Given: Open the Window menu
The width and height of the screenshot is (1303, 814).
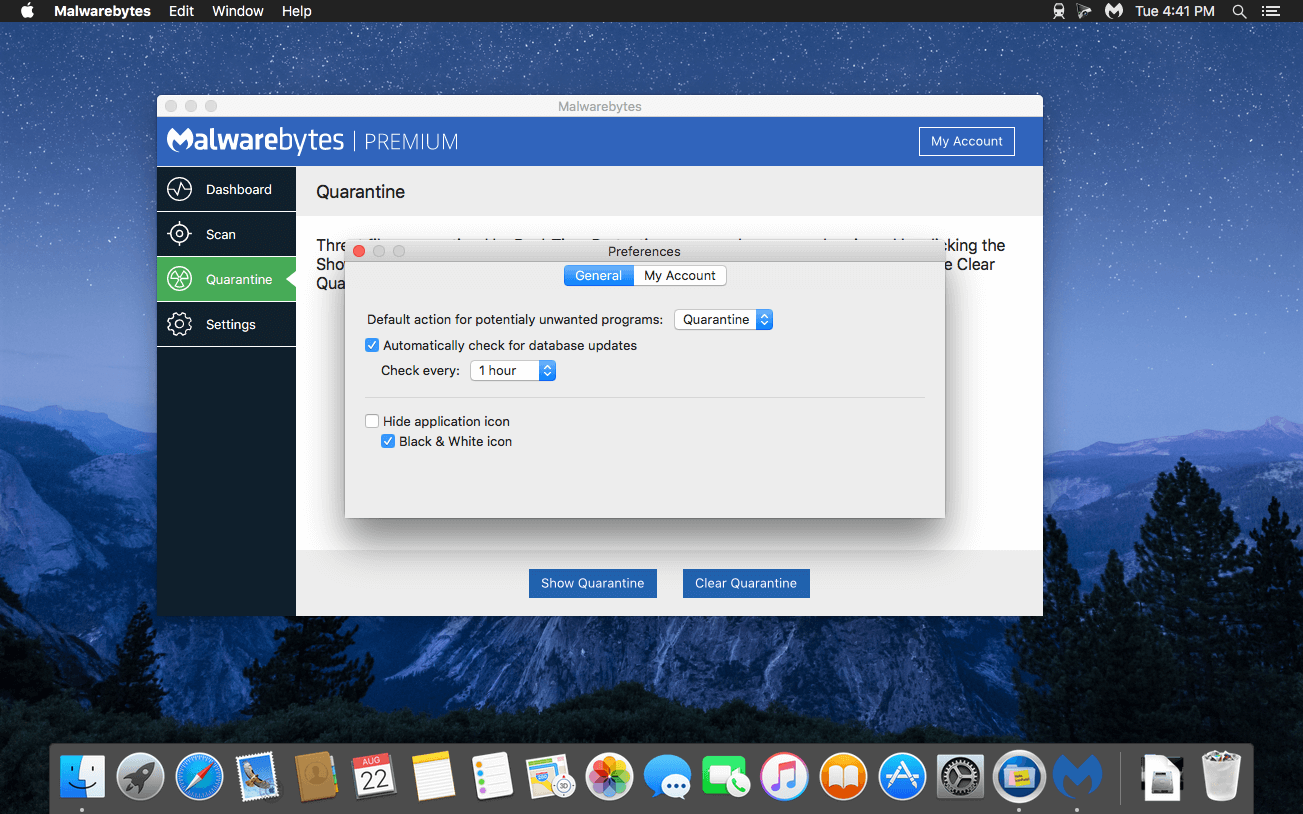Looking at the screenshot, I should pyautogui.click(x=238, y=11).
